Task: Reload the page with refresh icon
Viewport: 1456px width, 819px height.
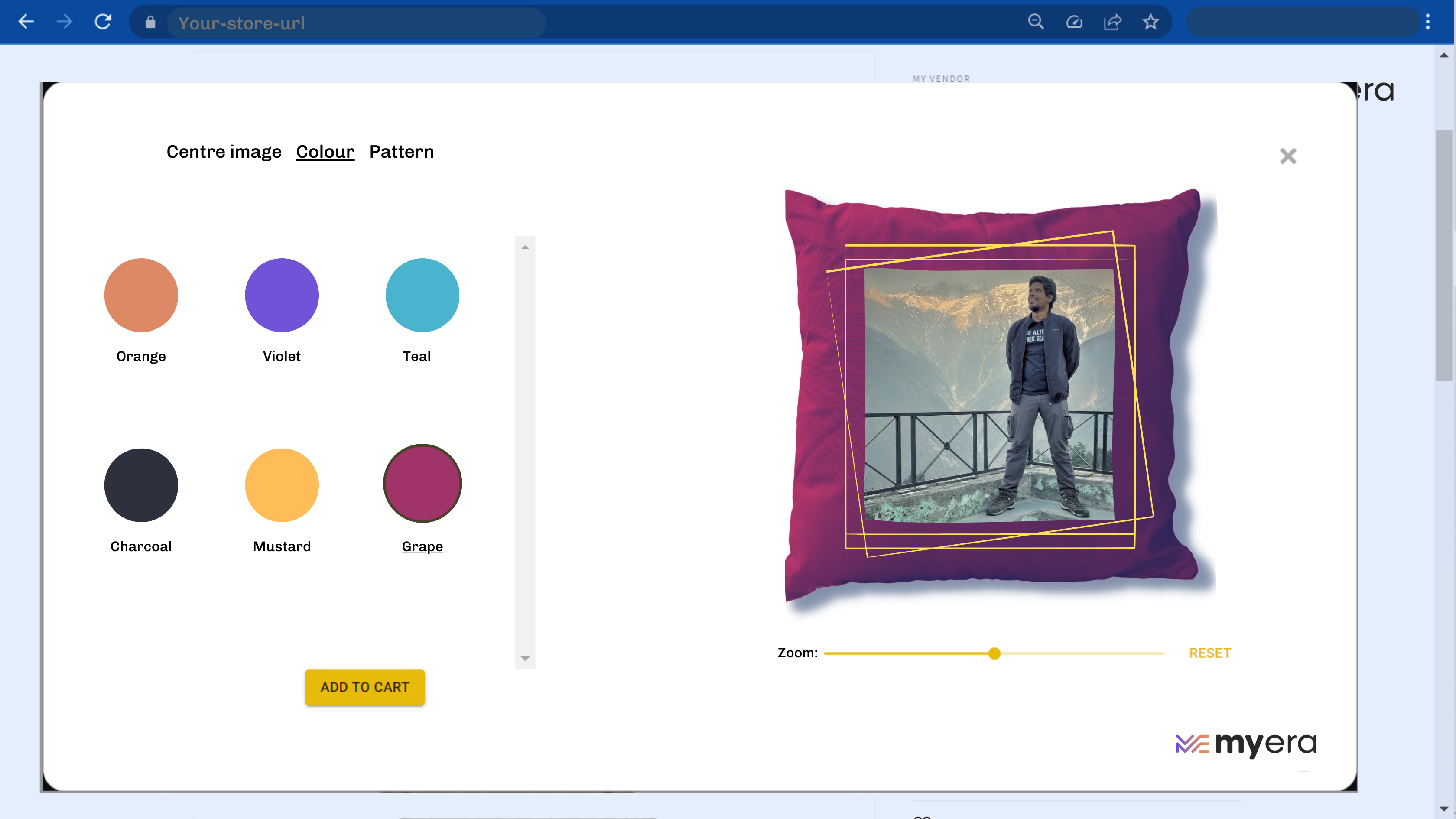Action: [x=103, y=22]
